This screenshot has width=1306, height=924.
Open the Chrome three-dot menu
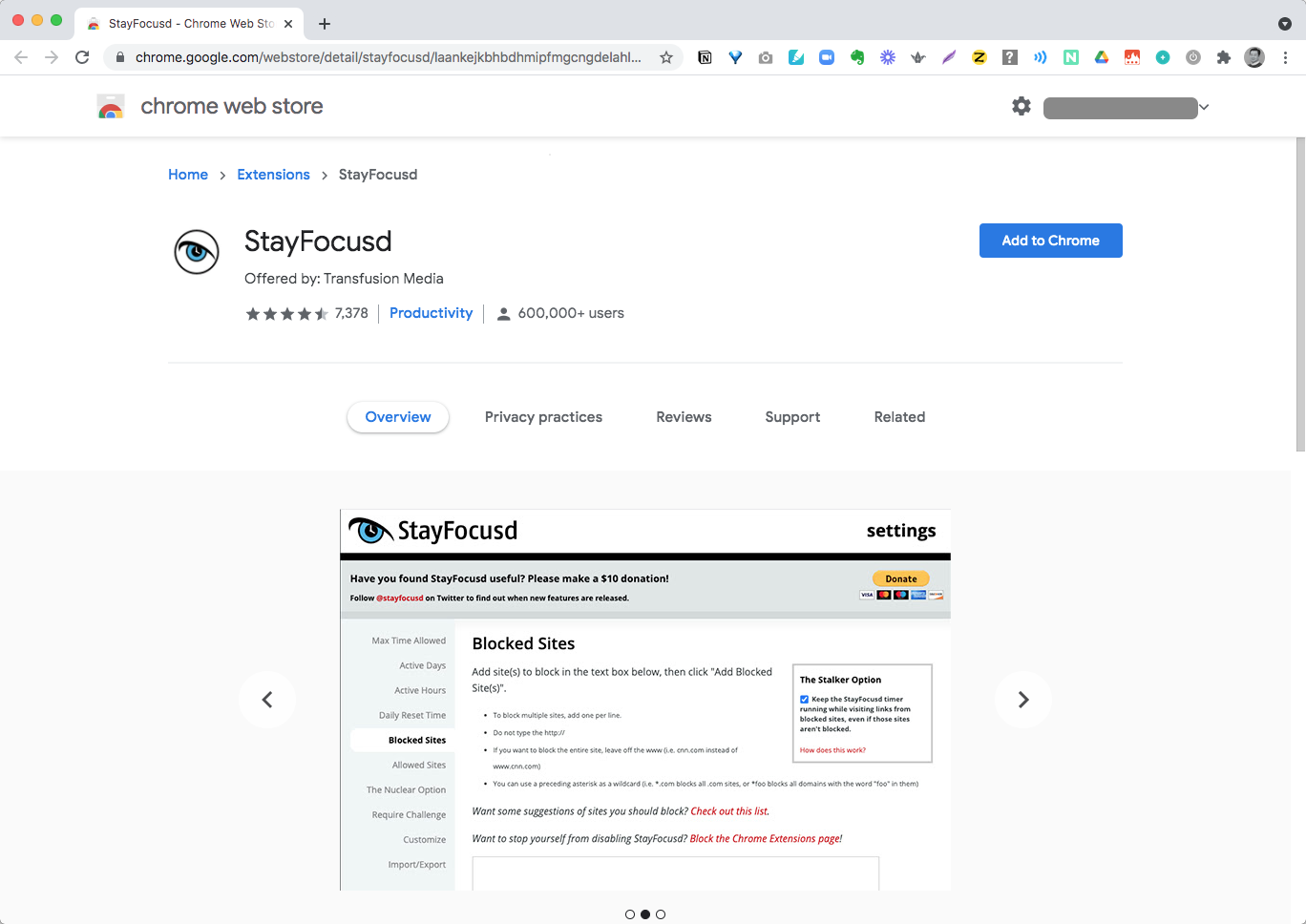[1285, 57]
